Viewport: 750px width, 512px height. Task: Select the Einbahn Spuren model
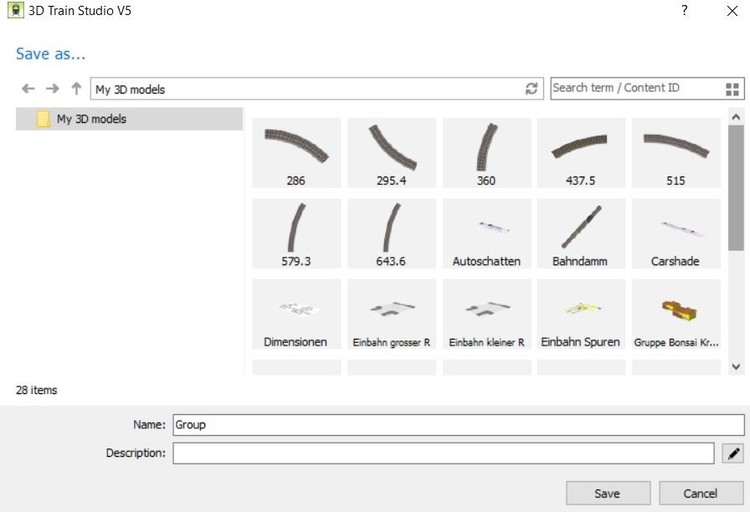point(581,314)
